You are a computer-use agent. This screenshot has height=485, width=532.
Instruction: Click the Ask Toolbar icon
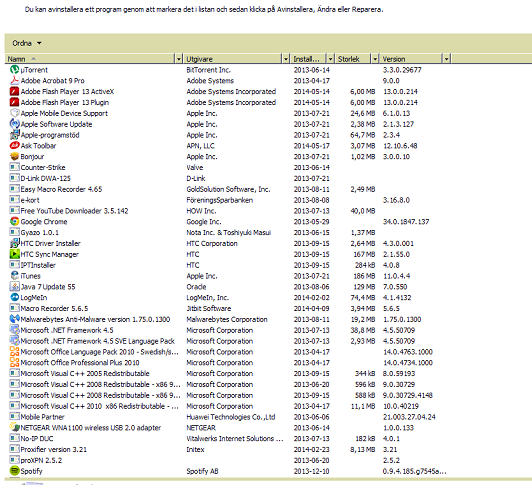(14, 146)
